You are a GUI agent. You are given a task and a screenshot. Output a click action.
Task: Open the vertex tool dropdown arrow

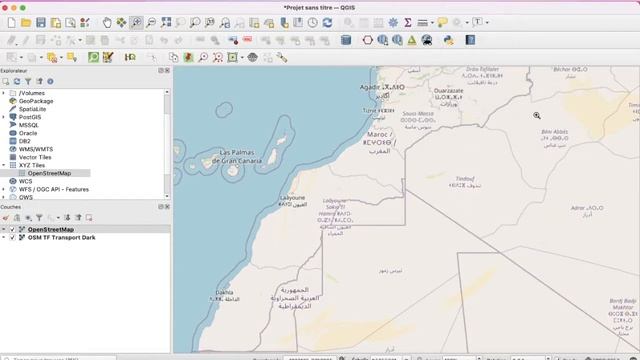(x=80, y=40)
